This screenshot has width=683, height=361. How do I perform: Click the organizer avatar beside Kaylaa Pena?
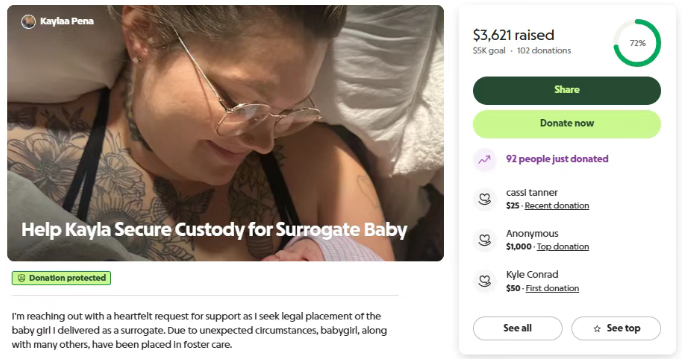pyautogui.click(x=28, y=21)
